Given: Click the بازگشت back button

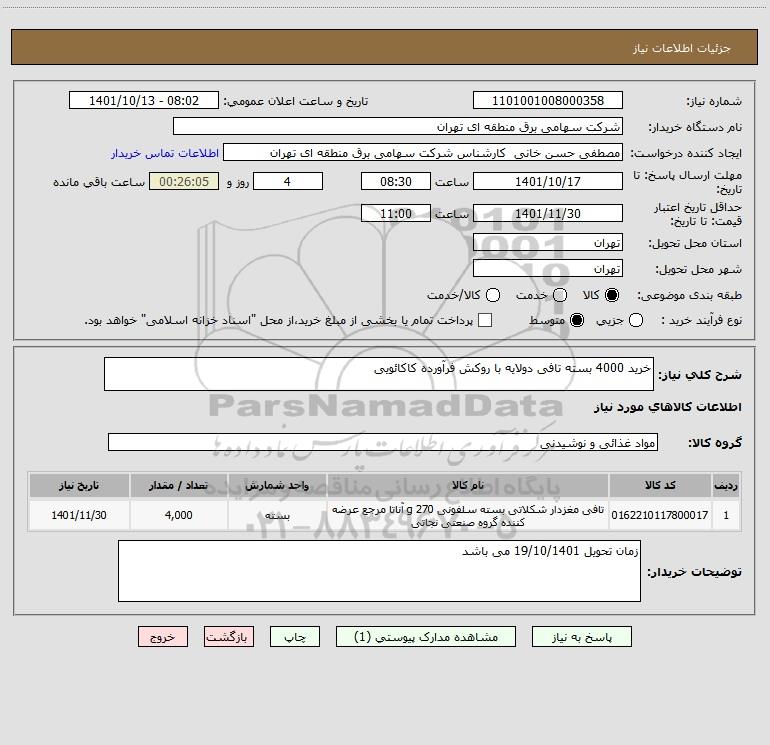Looking at the screenshot, I should click(229, 636).
